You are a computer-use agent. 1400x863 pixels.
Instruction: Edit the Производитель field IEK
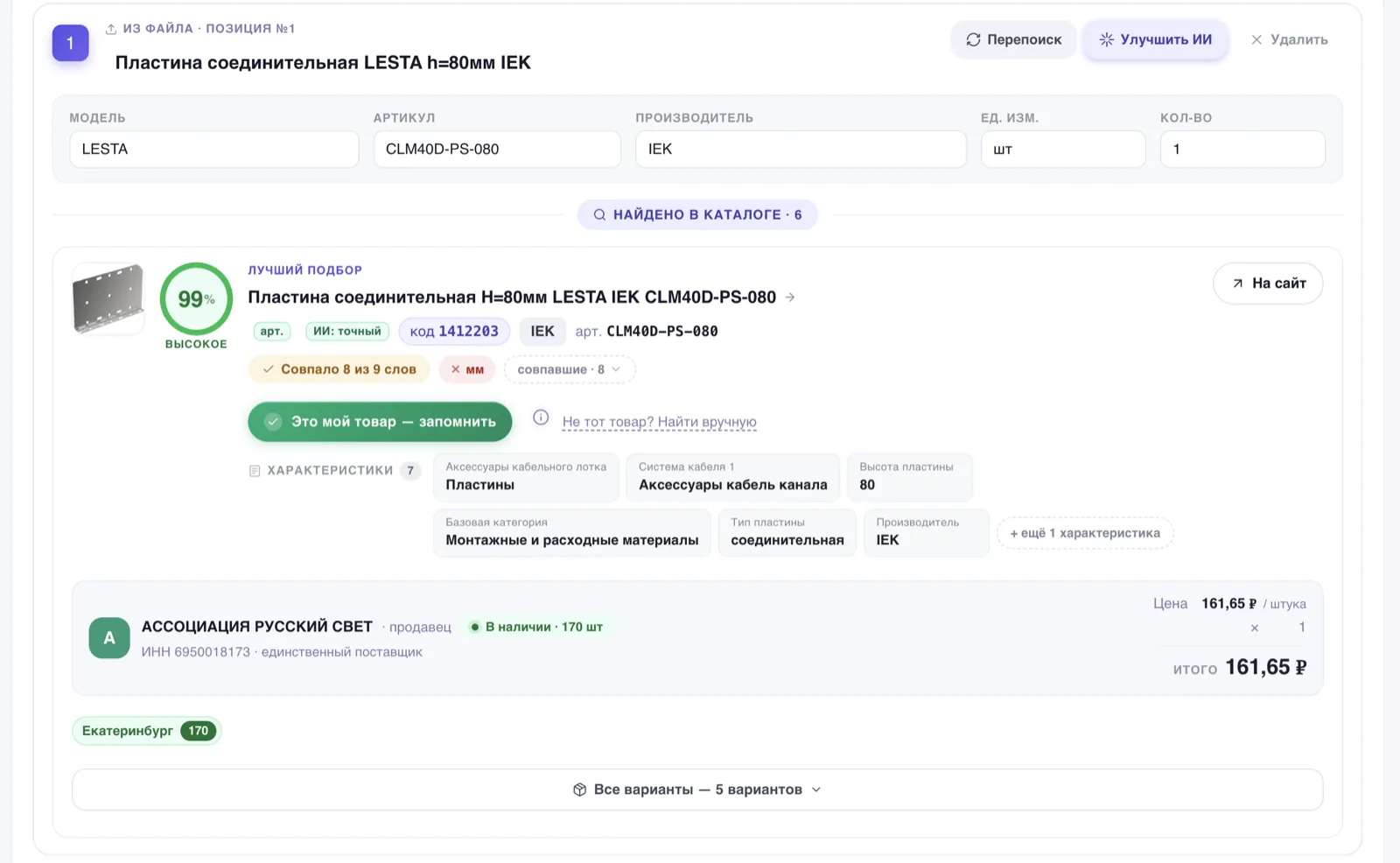[801, 149]
